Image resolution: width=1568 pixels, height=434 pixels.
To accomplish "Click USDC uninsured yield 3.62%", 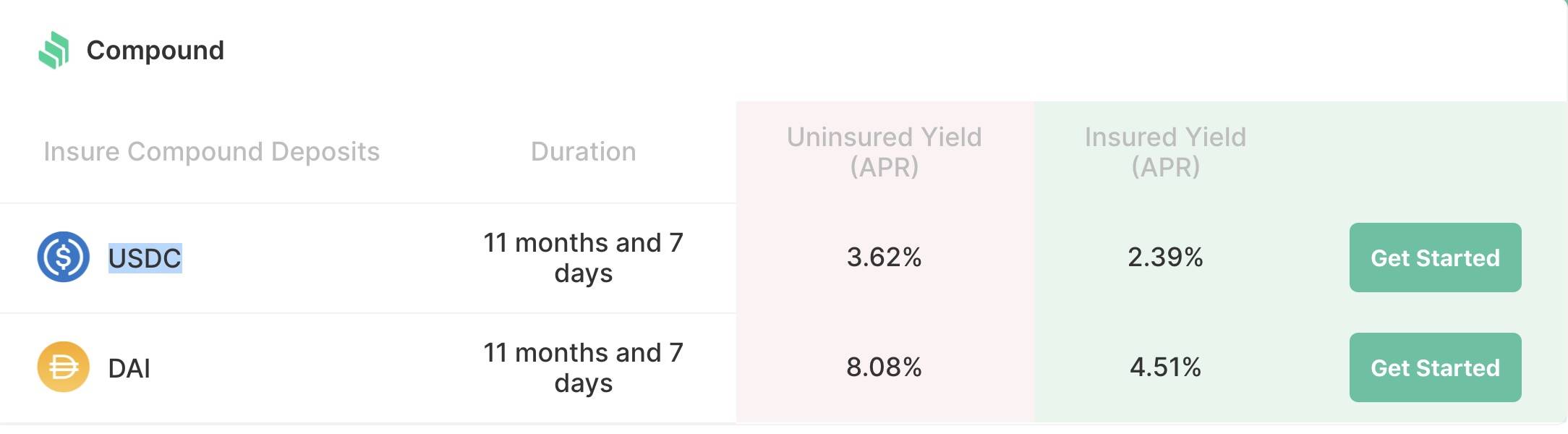I will tap(884, 257).
